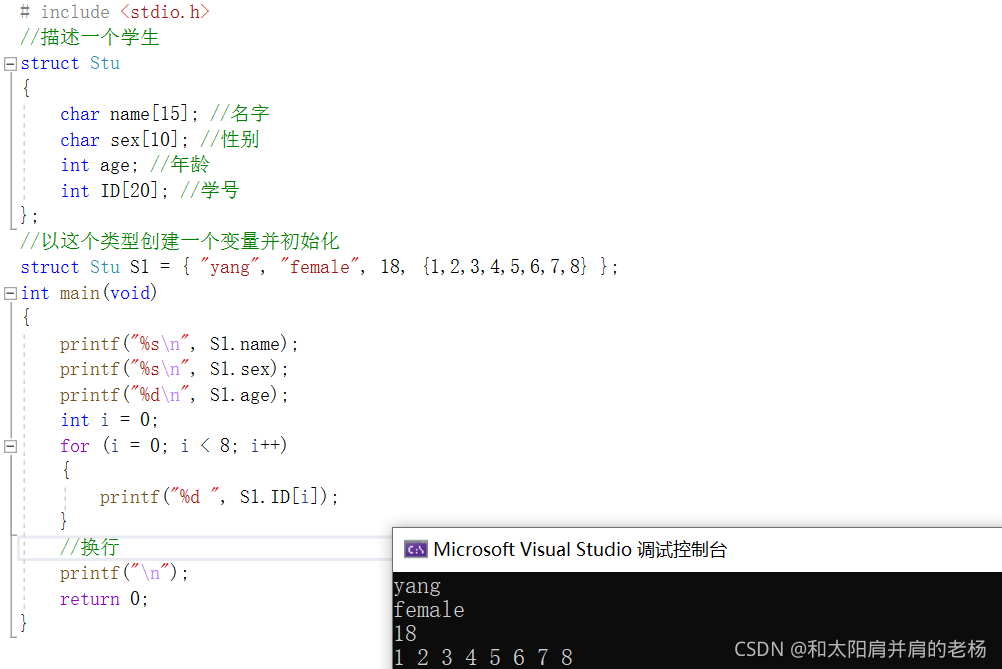Click the int i = 0 line
Image resolution: width=1002 pixels, height=669 pixels.
click(x=109, y=420)
